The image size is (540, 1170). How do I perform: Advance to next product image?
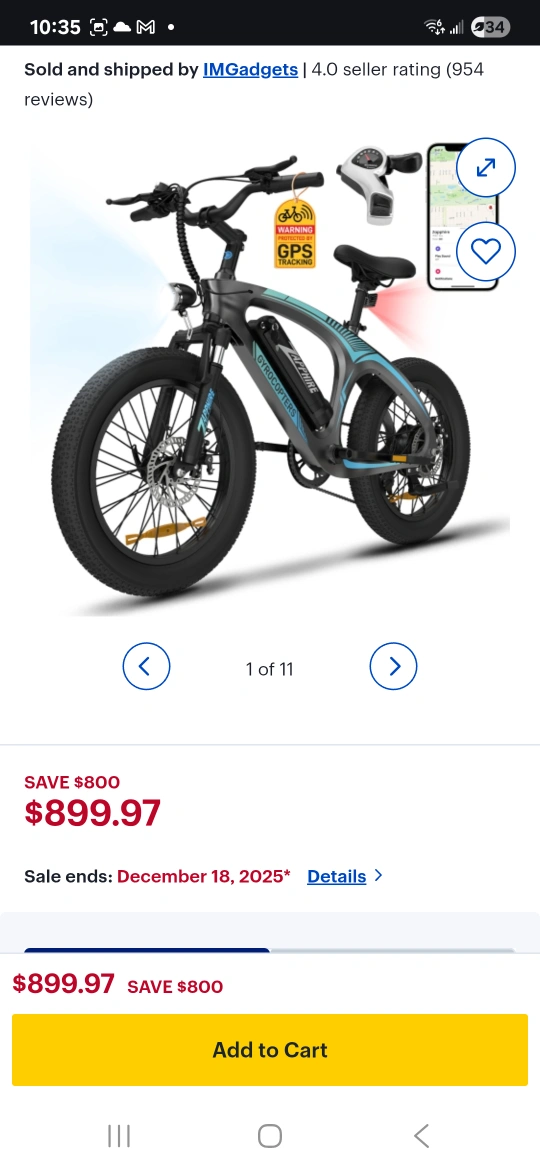(x=393, y=666)
